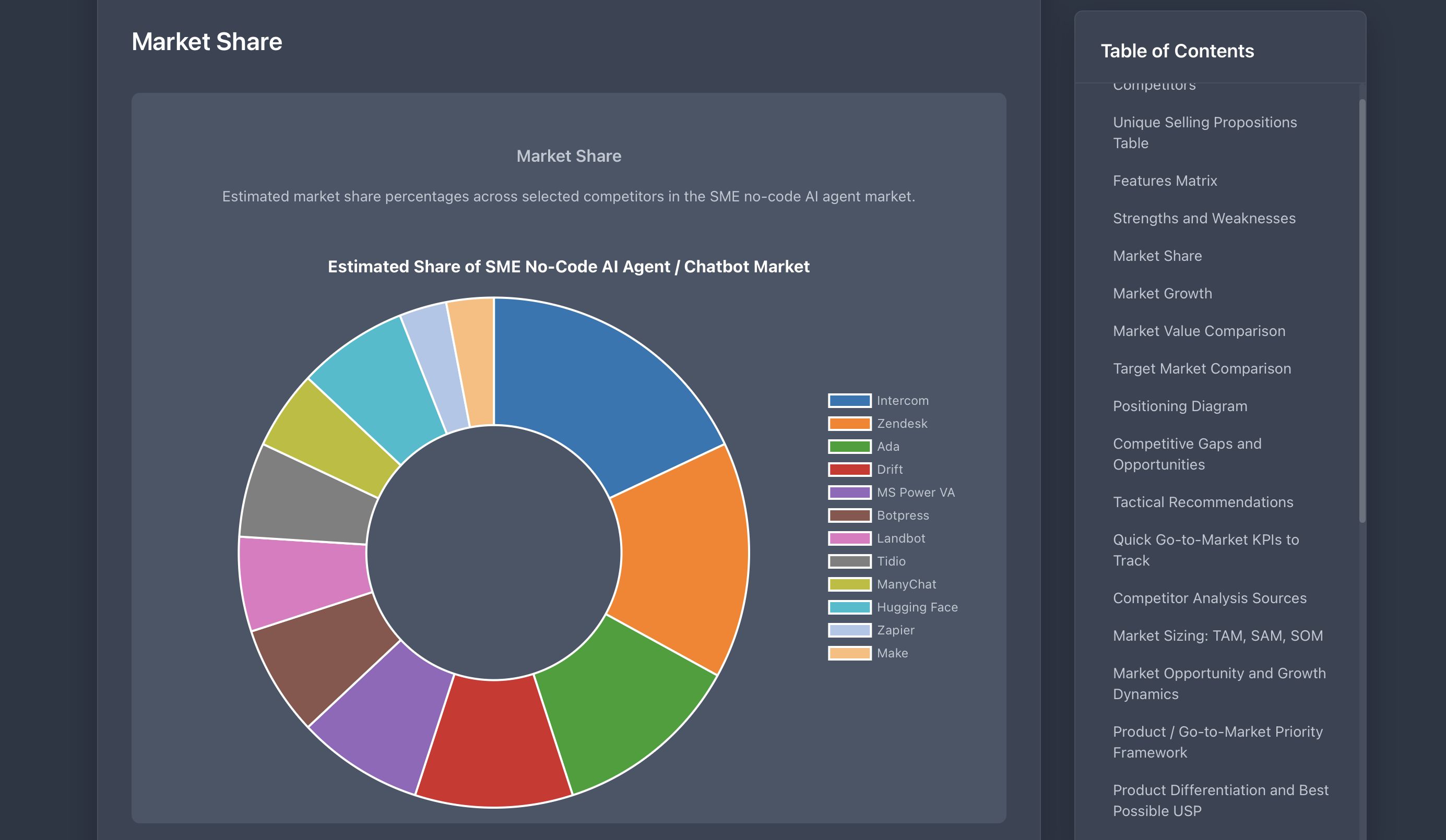The height and width of the screenshot is (840, 1446).
Task: Toggle Landbot pink legend swatch
Action: point(849,538)
